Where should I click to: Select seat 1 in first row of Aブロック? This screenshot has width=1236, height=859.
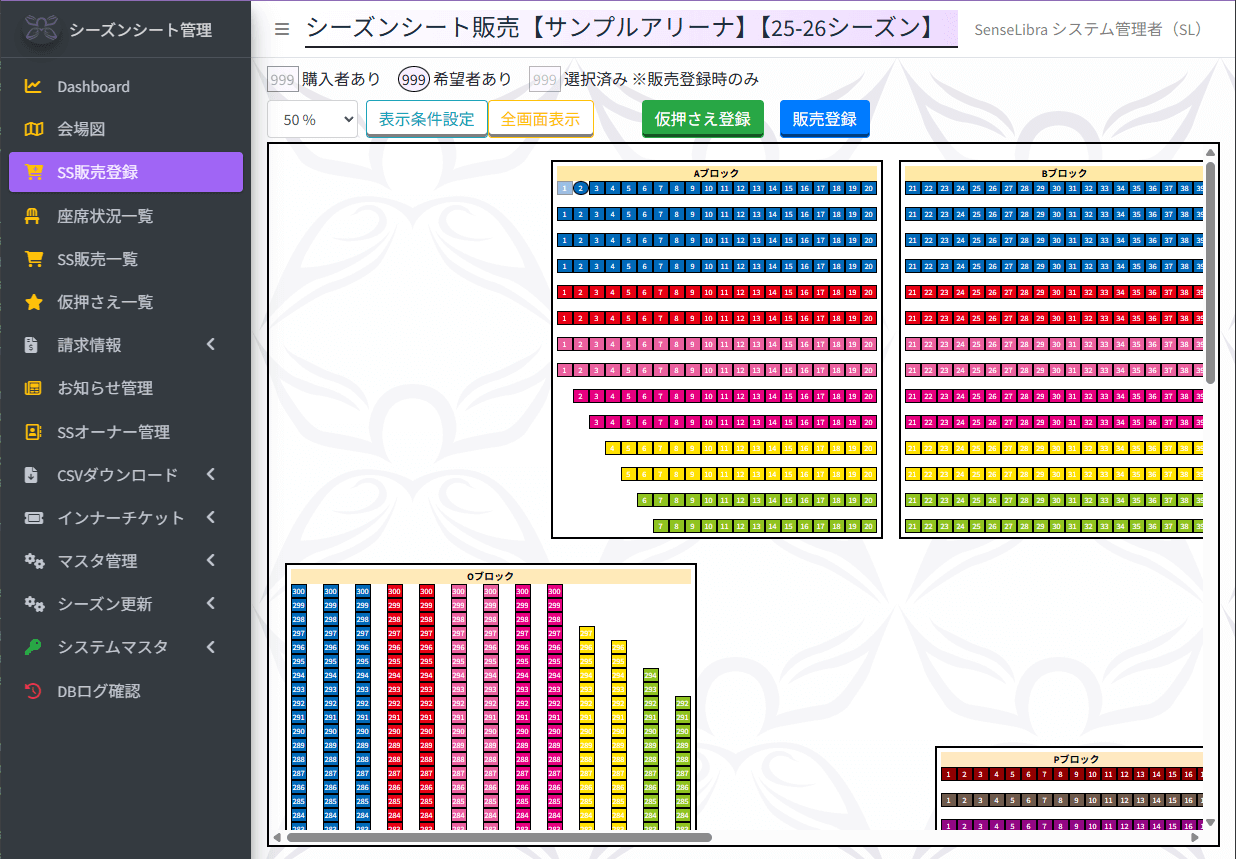[565, 188]
